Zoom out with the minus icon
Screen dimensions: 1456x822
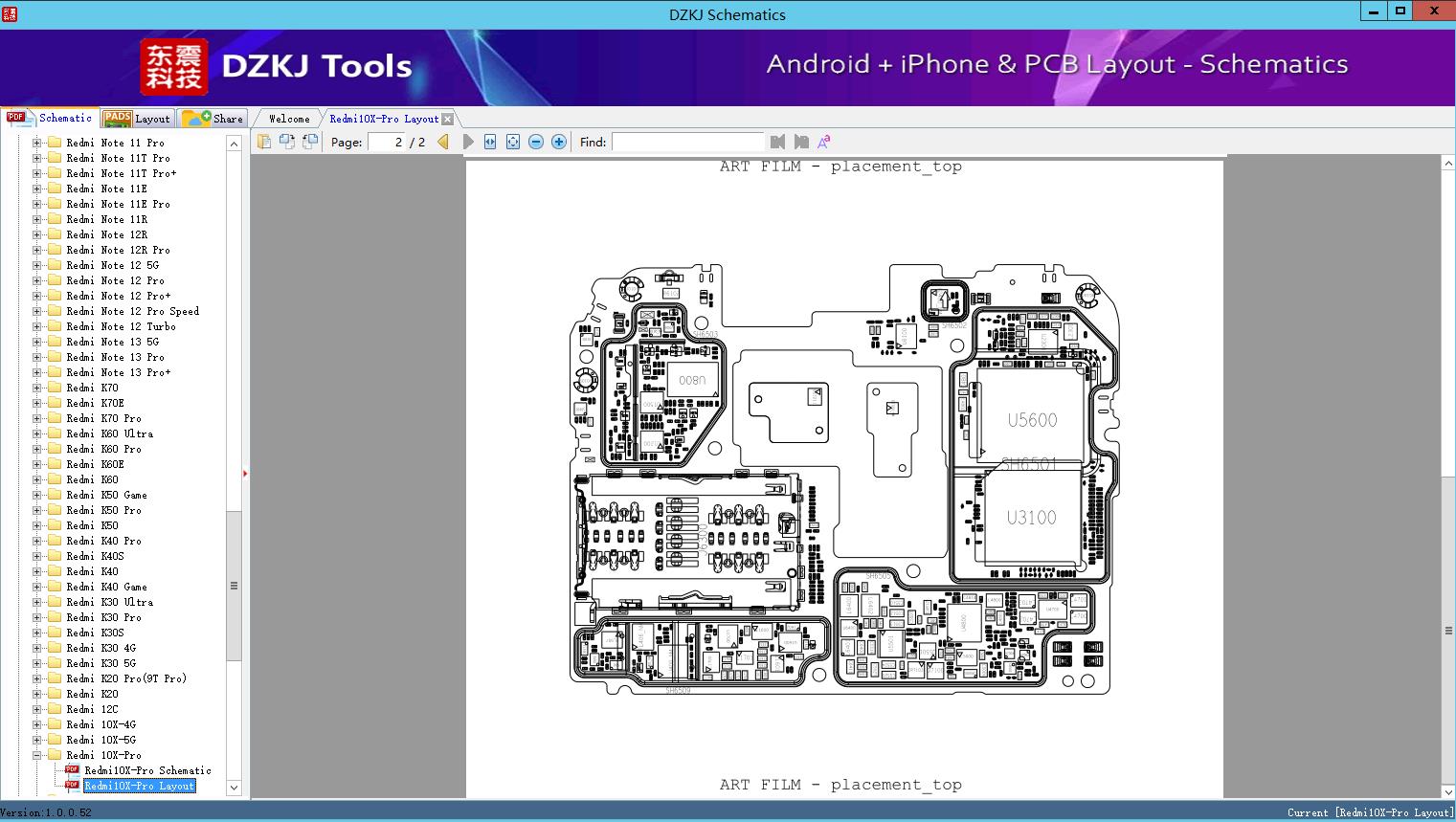(x=536, y=142)
